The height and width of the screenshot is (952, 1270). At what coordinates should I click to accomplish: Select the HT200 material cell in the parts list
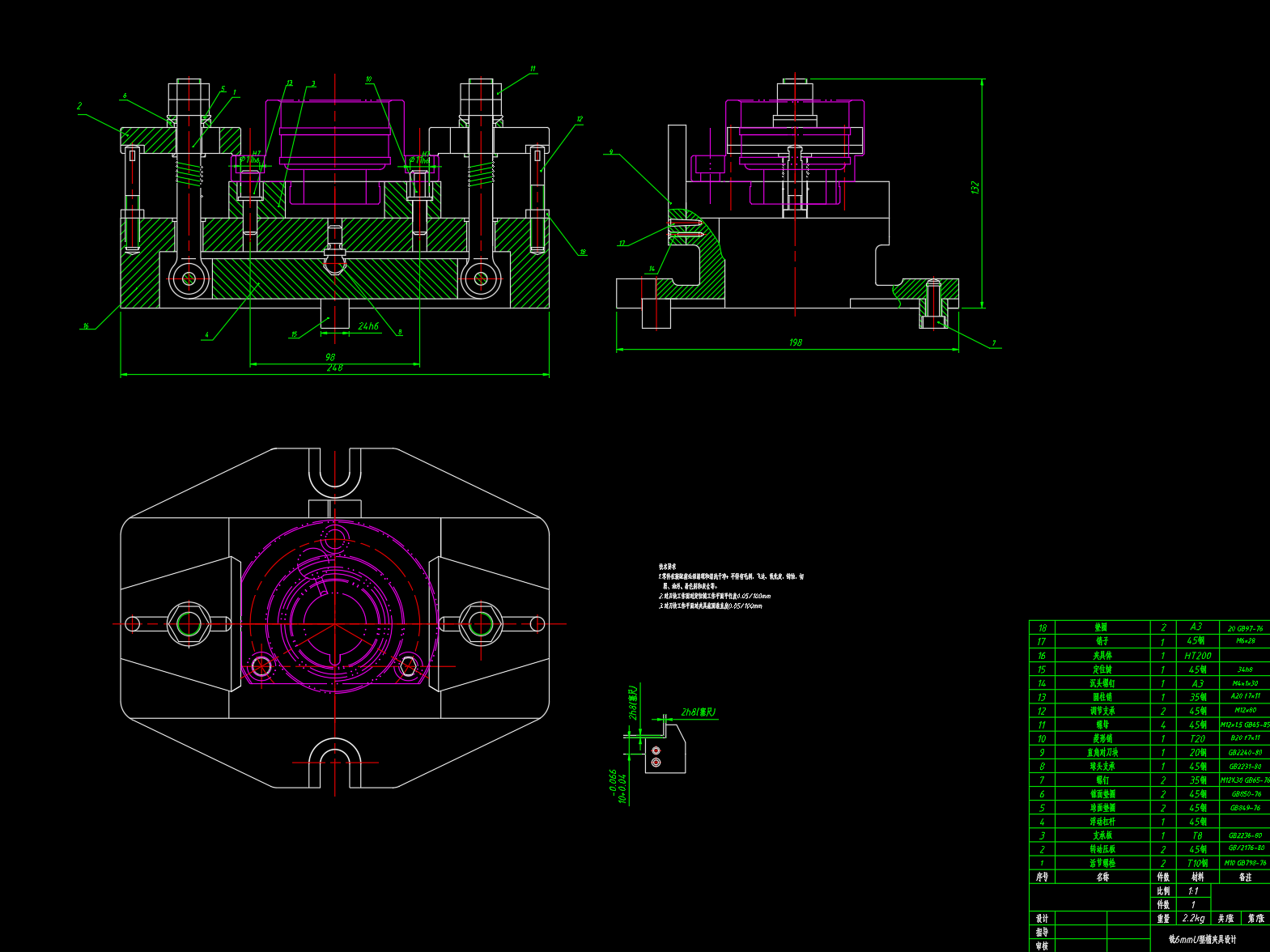[x=1198, y=656]
